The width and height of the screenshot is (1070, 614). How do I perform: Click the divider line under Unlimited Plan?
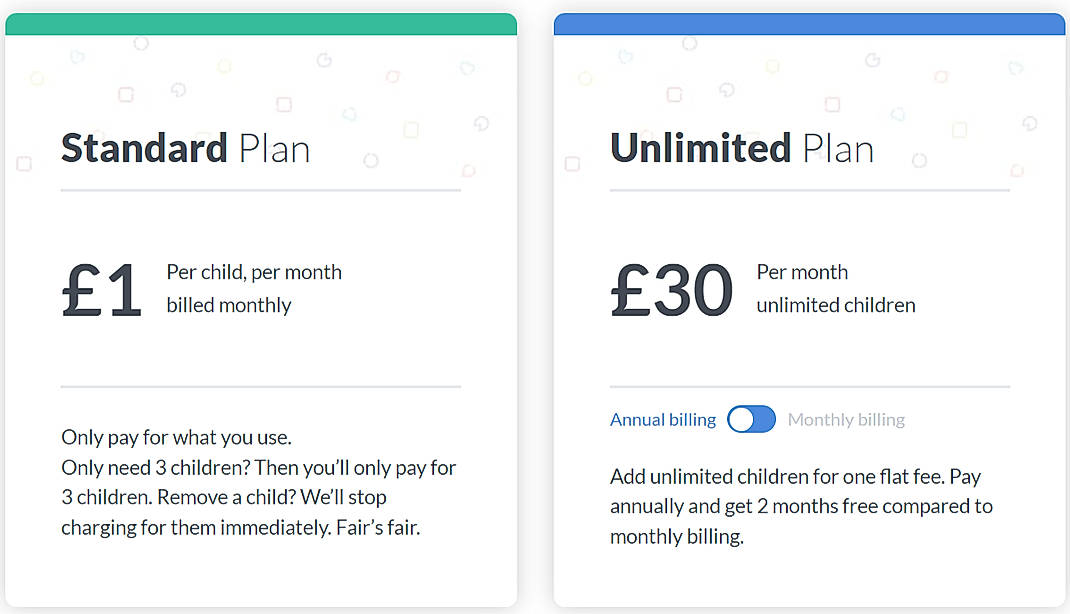click(810, 189)
